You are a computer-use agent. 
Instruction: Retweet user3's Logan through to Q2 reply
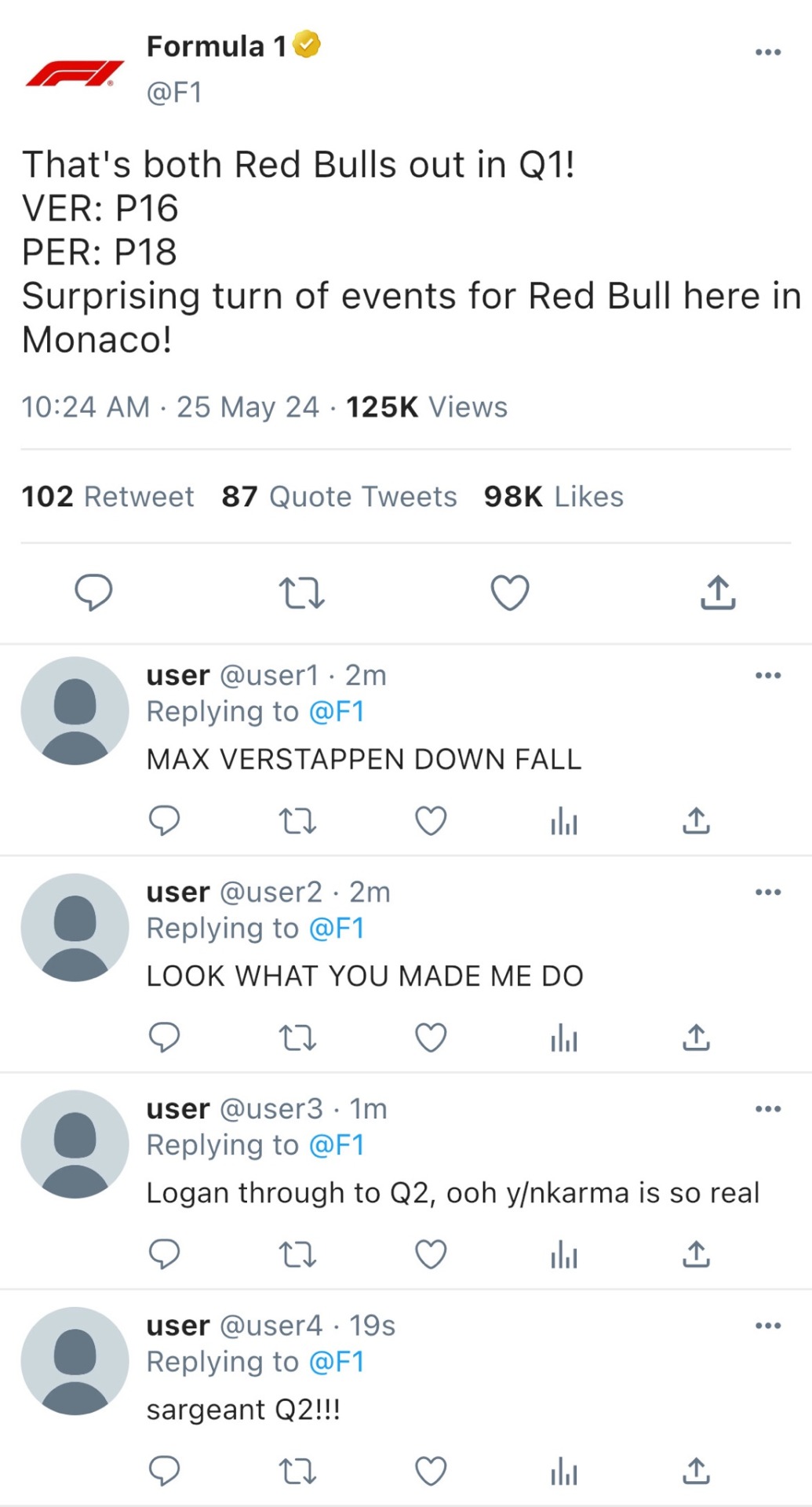298,1255
